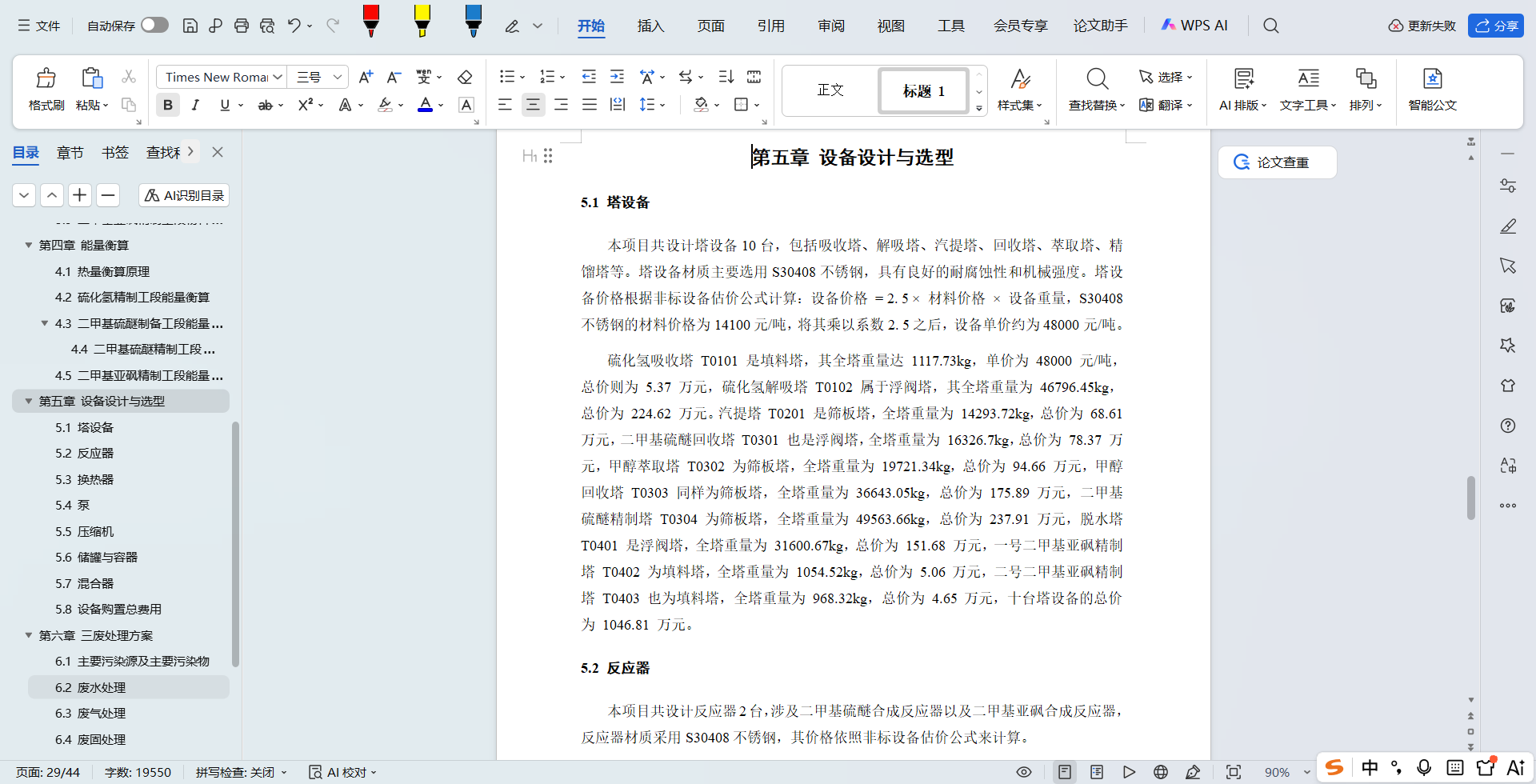Screen dimensions: 1536x784
Task: Open the bullet list dropdown arrow
Action: coord(522,78)
